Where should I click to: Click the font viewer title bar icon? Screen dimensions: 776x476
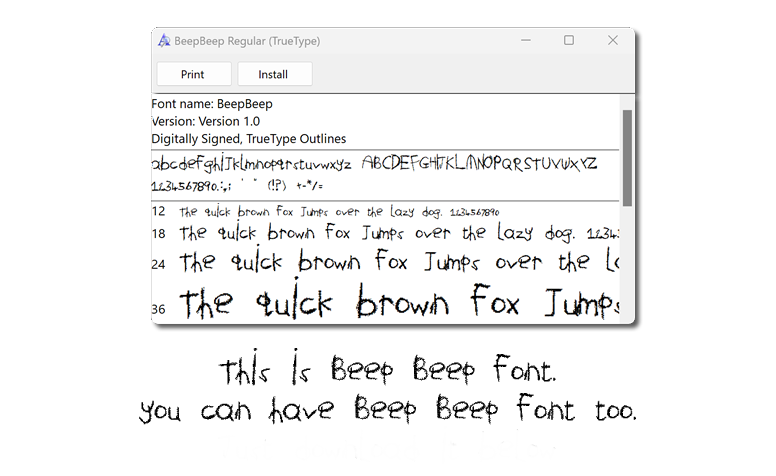pos(164,41)
